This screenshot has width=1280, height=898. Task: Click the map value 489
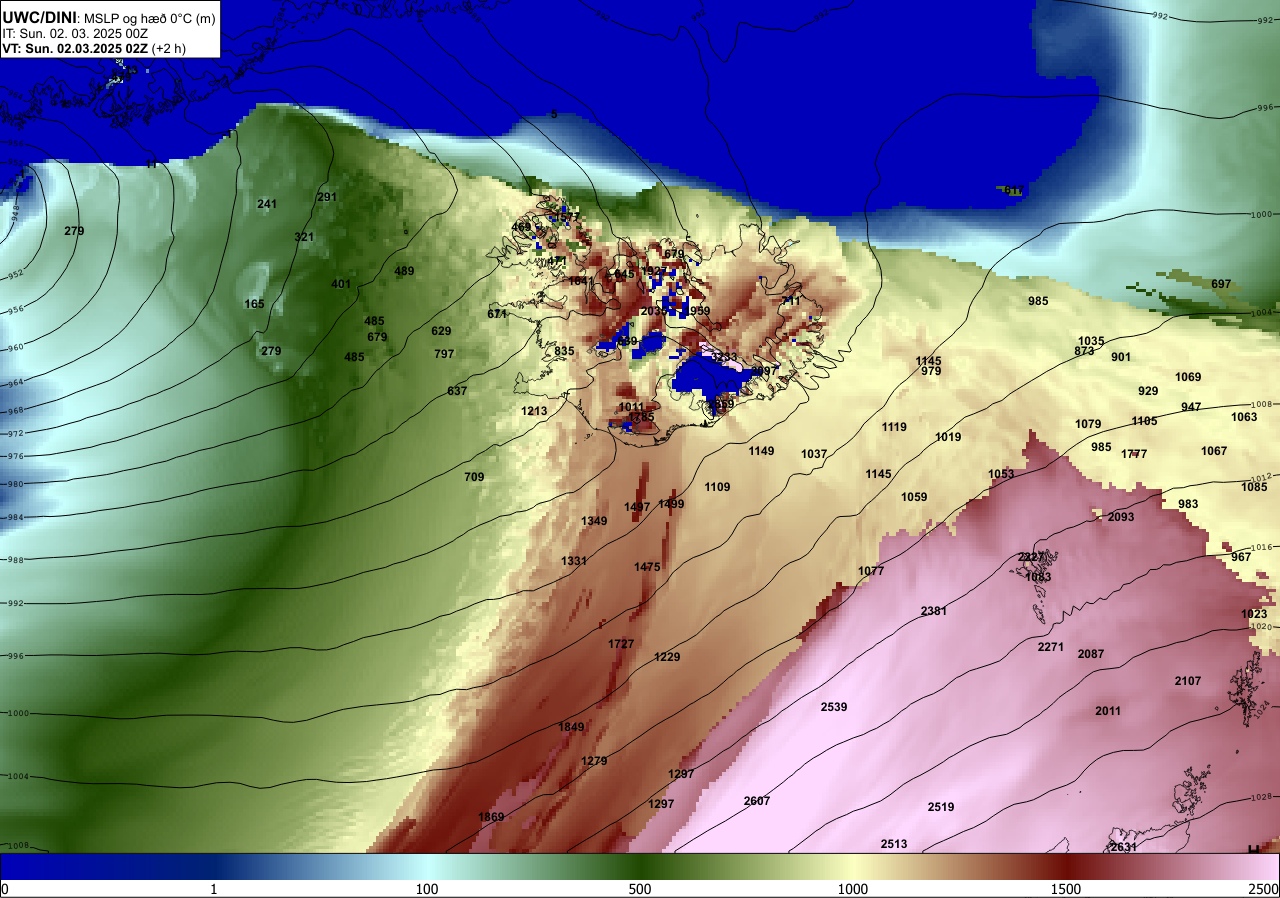404,271
